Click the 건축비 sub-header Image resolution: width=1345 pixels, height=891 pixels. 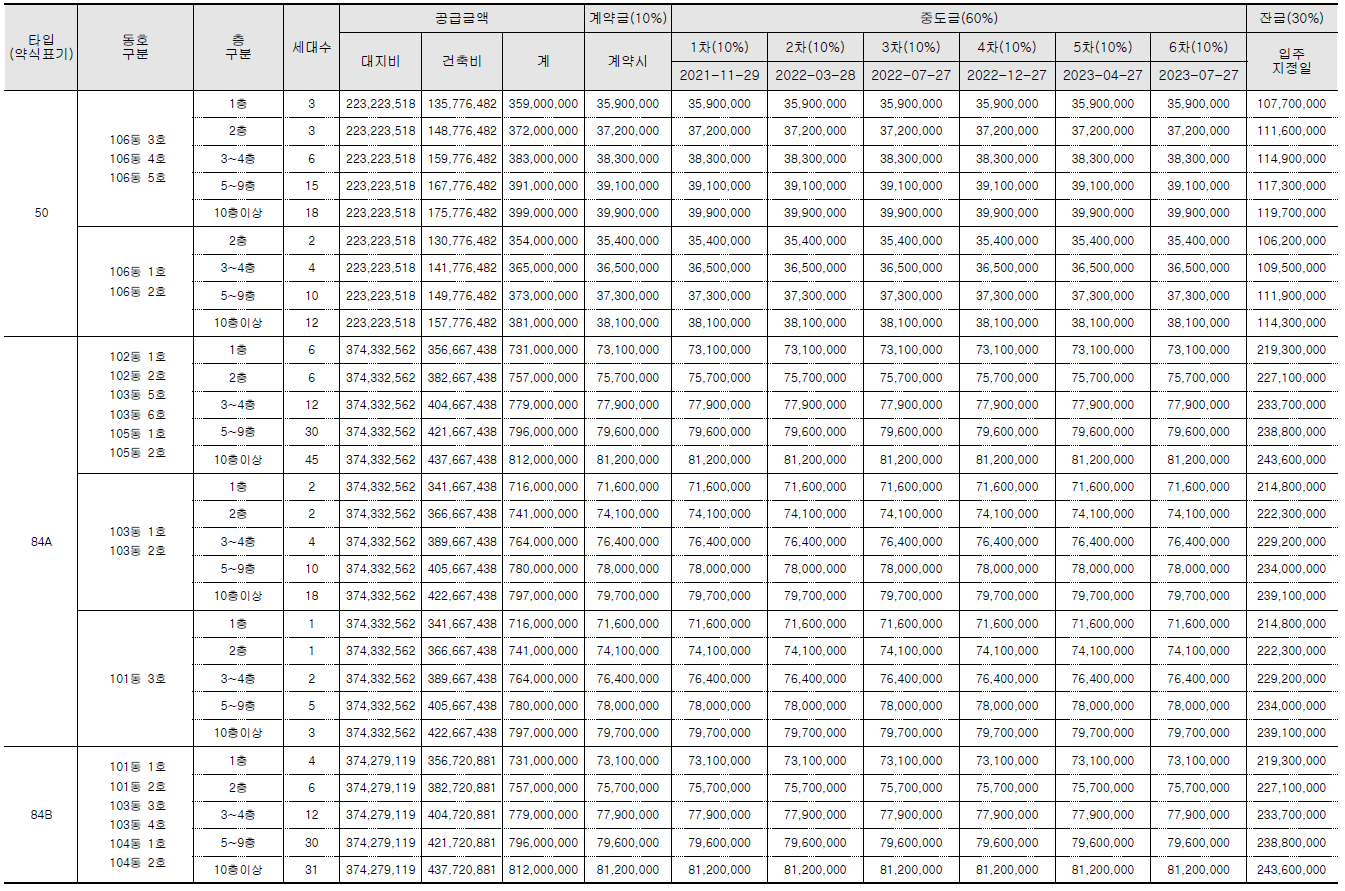click(462, 61)
